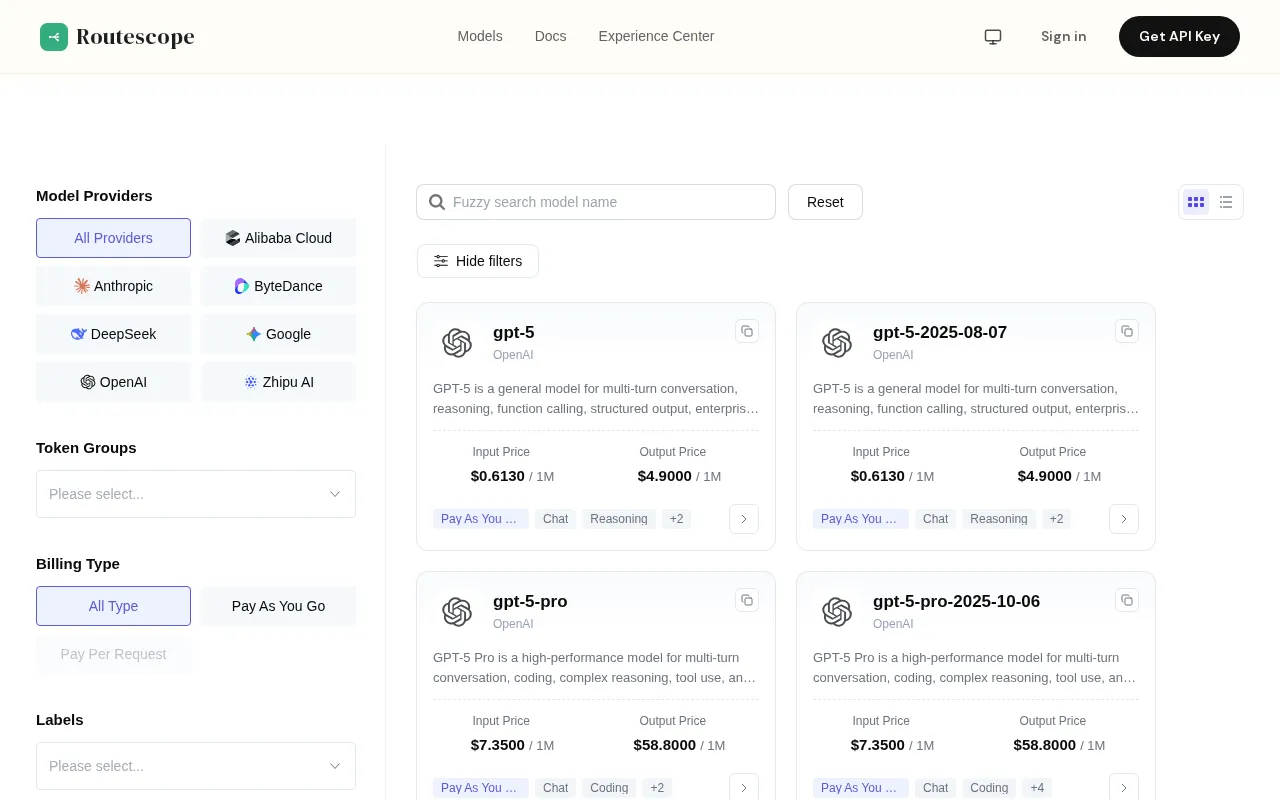
Task: Expand +4 tags on gpt-5-pro-2025-10-06 card
Action: pyautogui.click(x=1037, y=788)
